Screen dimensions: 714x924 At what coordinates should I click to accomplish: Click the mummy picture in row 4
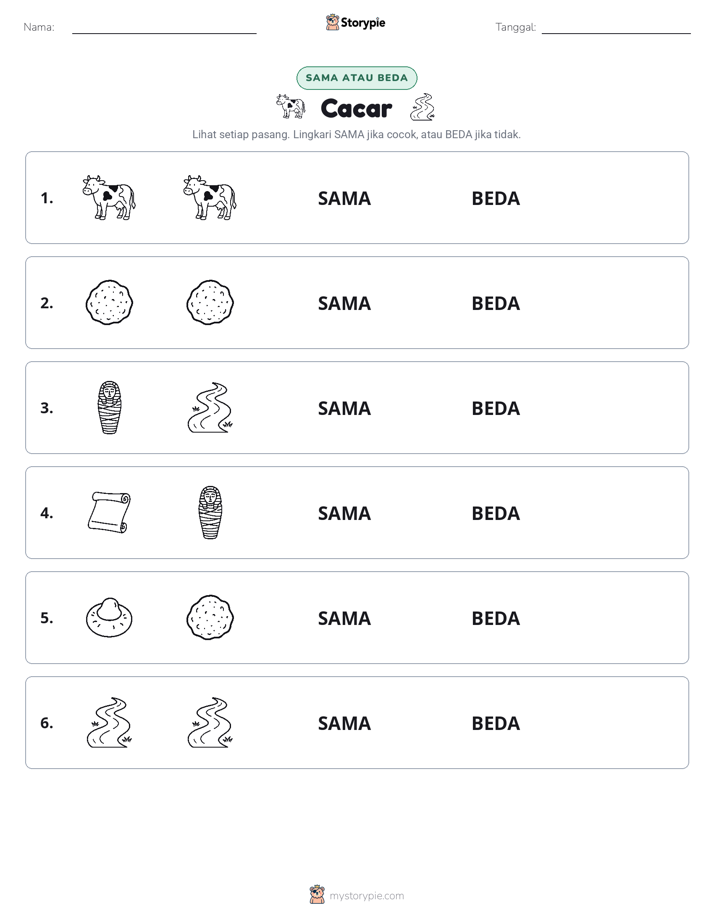210,512
